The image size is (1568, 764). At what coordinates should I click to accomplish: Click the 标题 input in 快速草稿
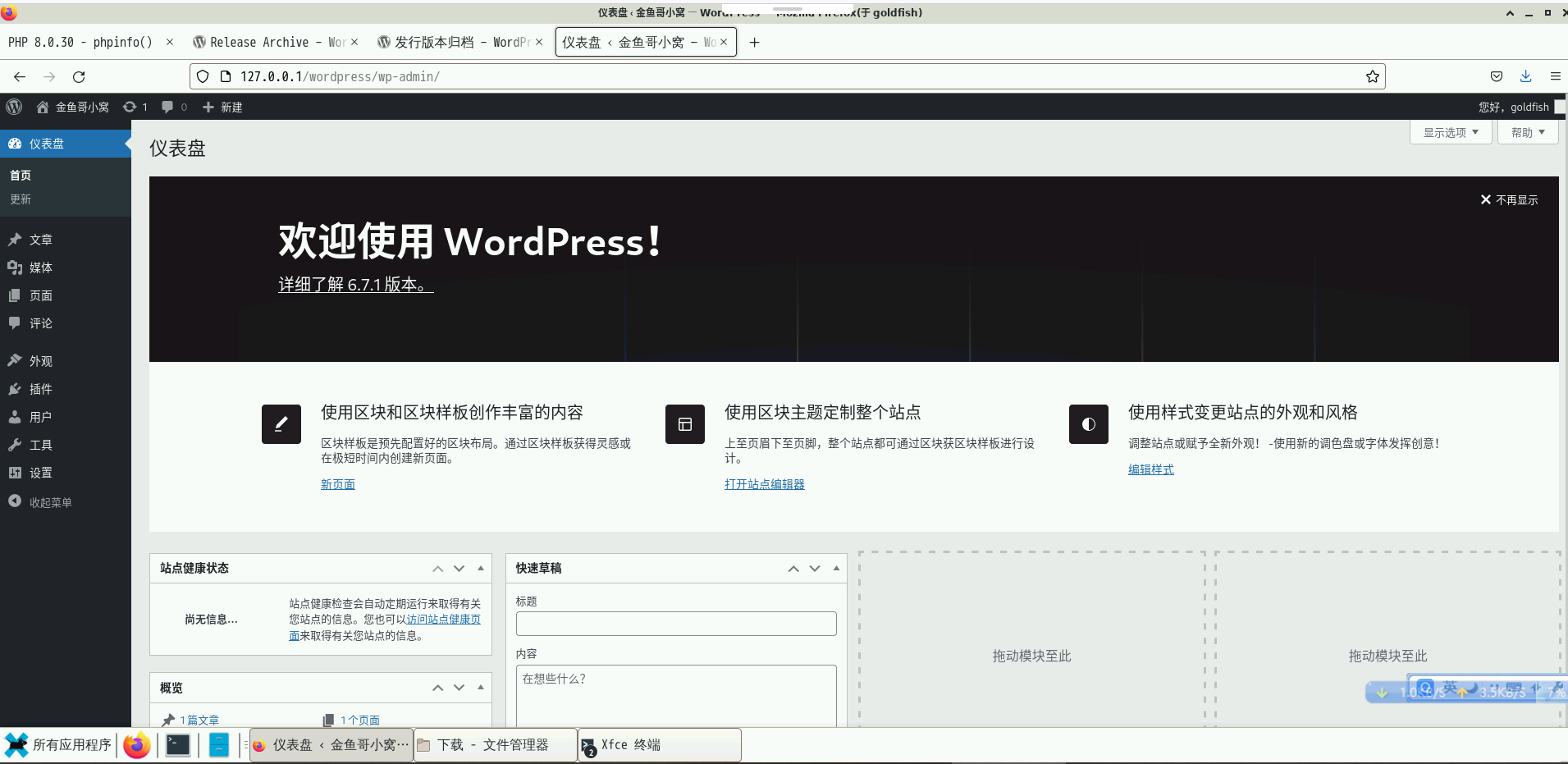(x=674, y=623)
